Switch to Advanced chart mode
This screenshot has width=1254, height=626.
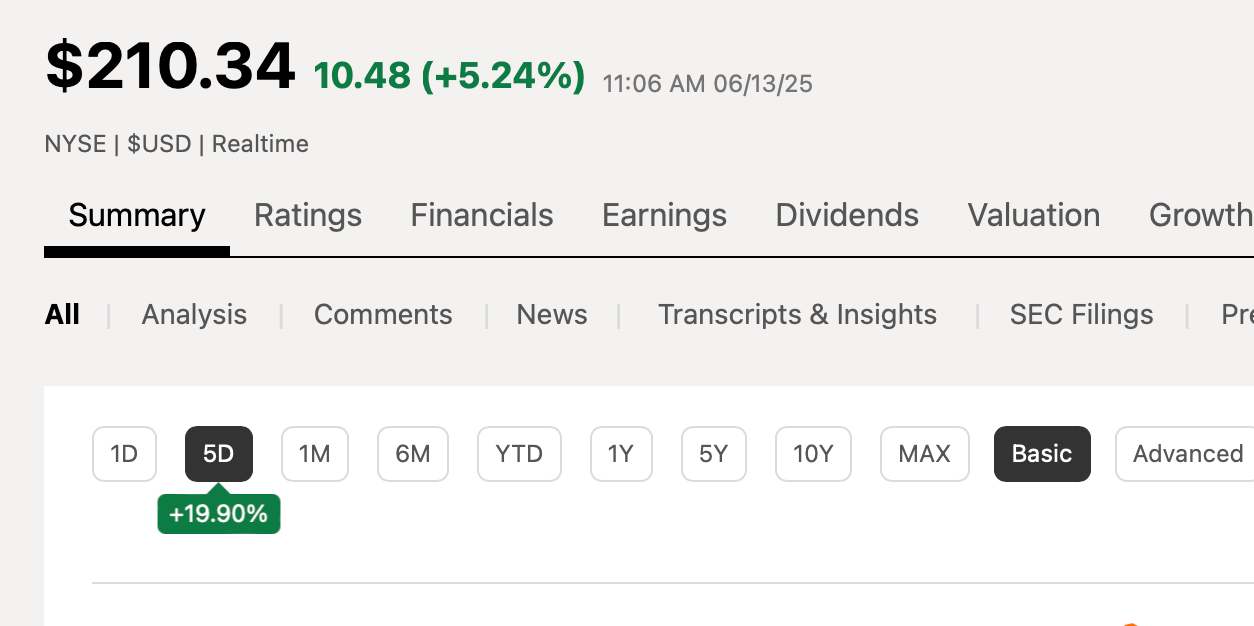pyautogui.click(x=1185, y=454)
